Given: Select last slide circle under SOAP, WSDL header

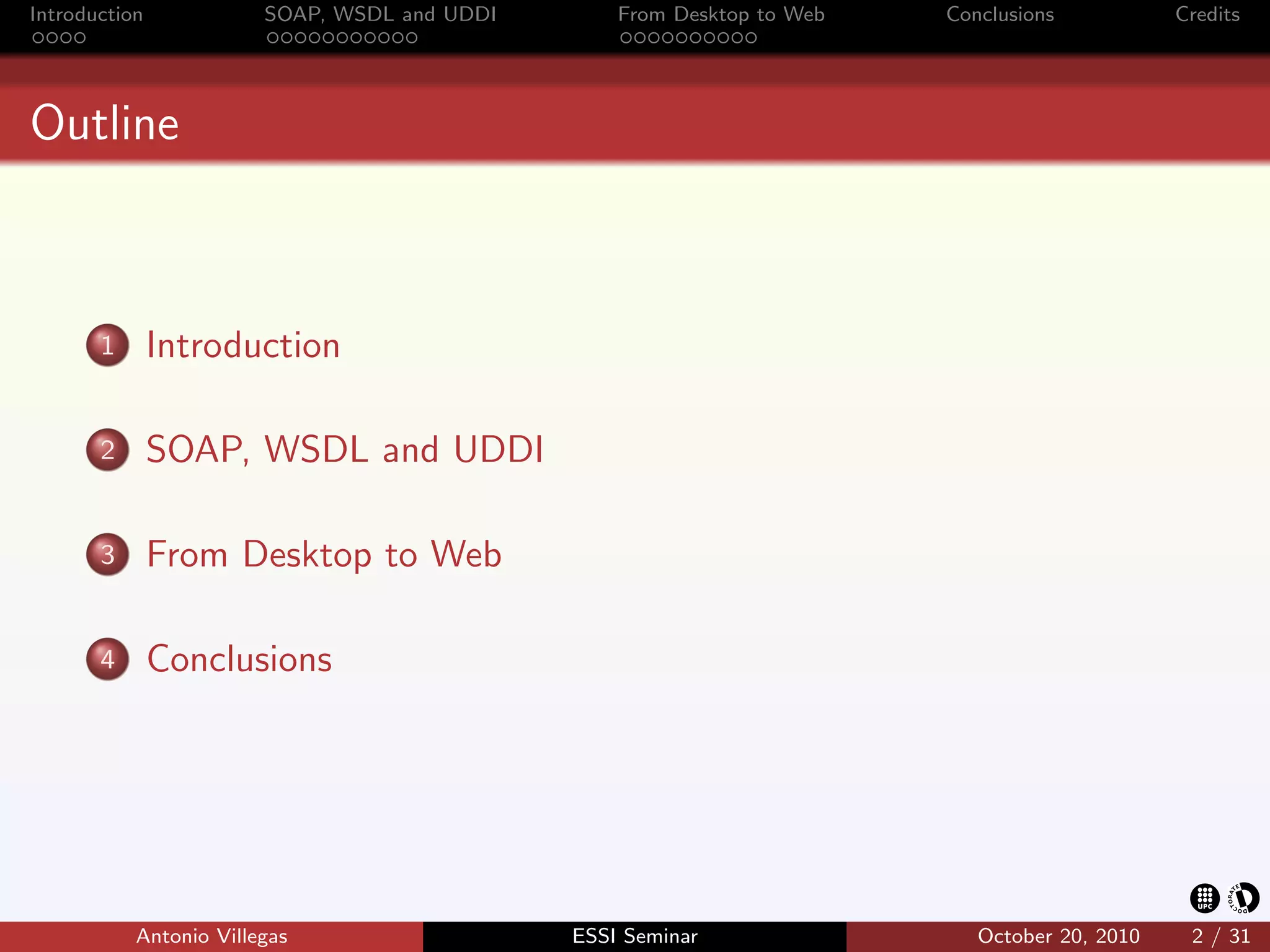Looking at the screenshot, I should 412,38.
